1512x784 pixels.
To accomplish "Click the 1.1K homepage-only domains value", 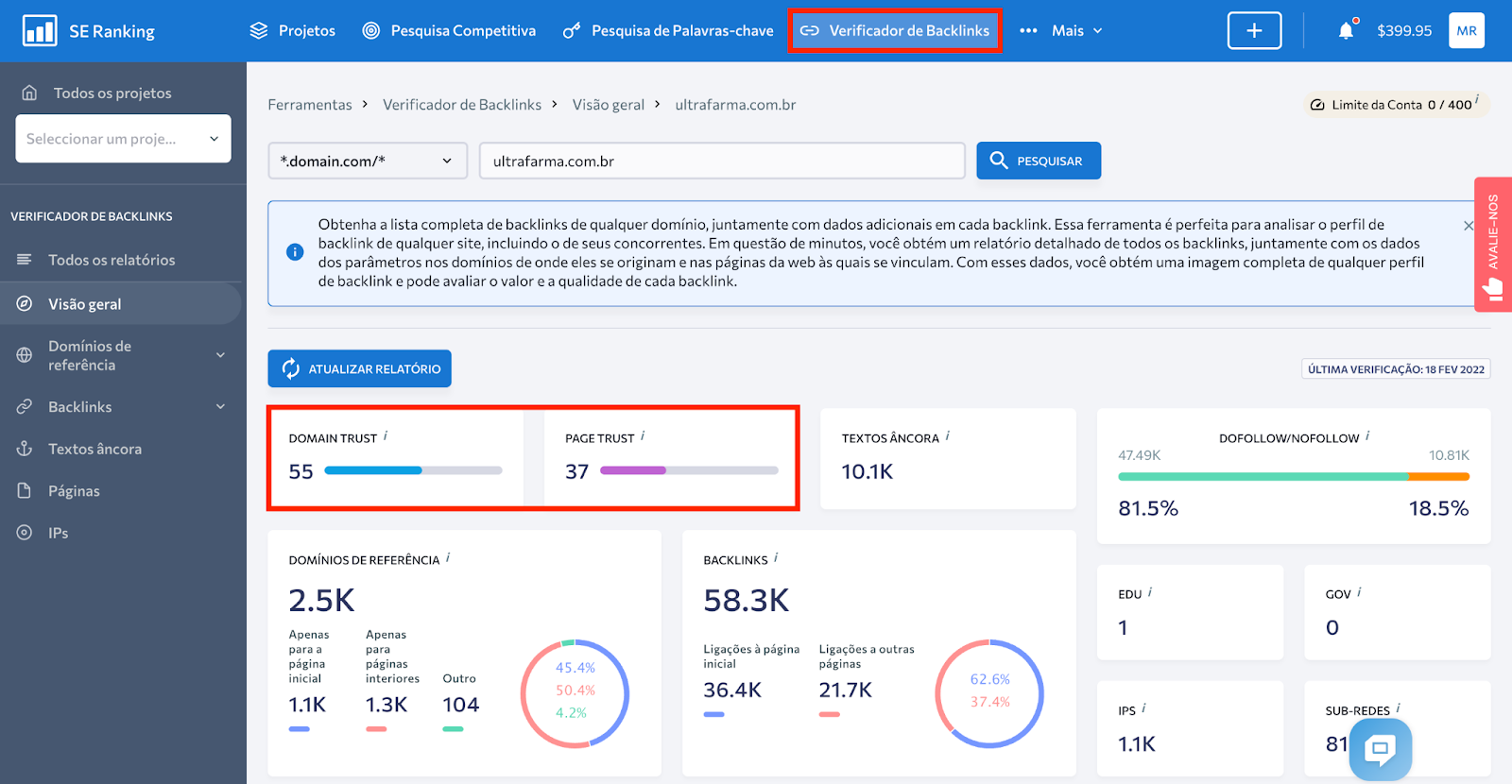I will (x=307, y=705).
